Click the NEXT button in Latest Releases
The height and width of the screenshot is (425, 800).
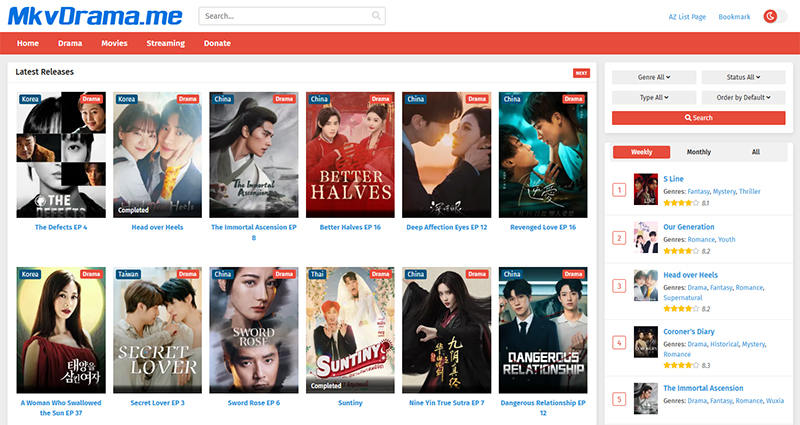581,73
